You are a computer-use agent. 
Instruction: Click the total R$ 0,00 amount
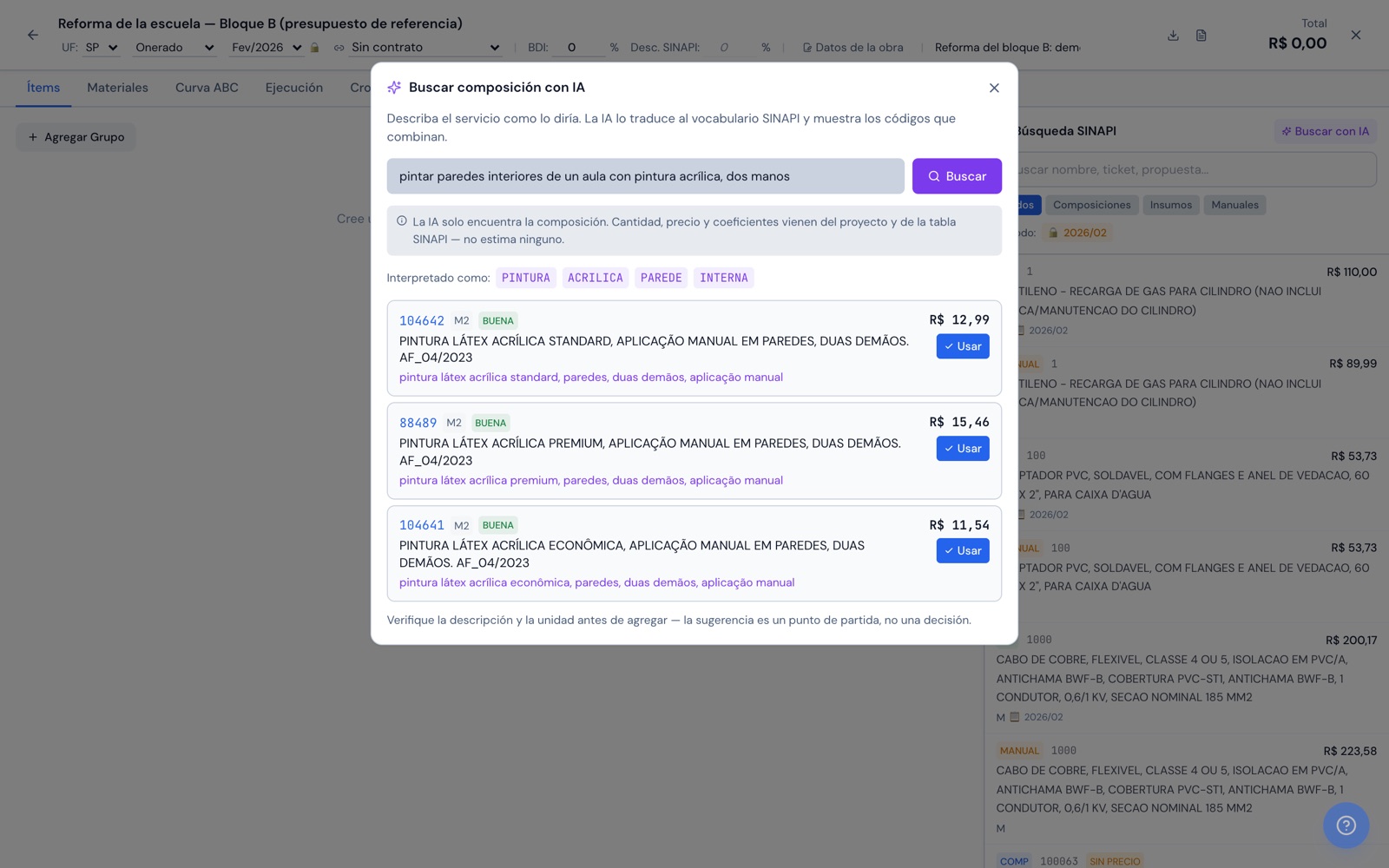click(x=1297, y=43)
